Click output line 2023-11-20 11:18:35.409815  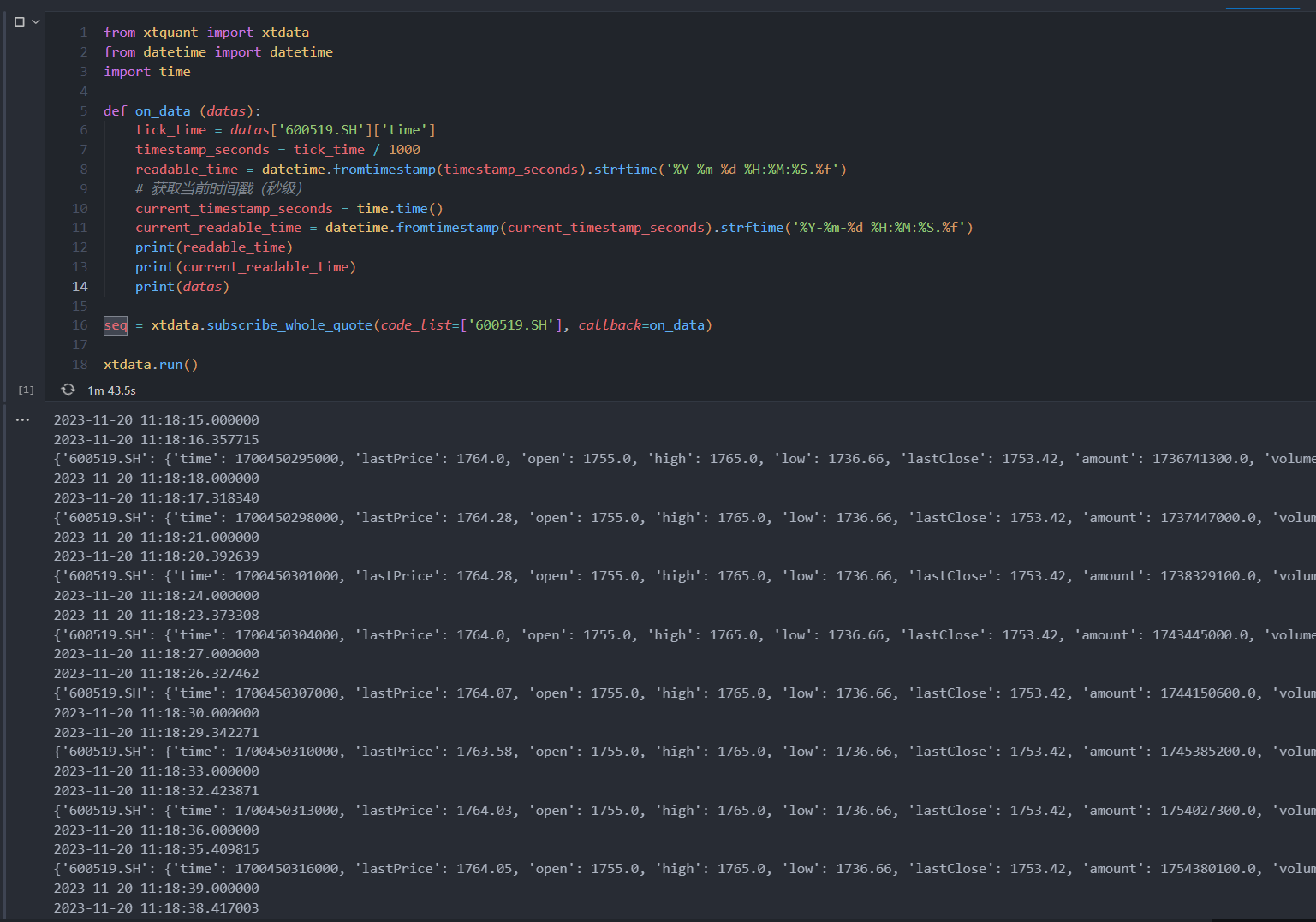click(157, 849)
